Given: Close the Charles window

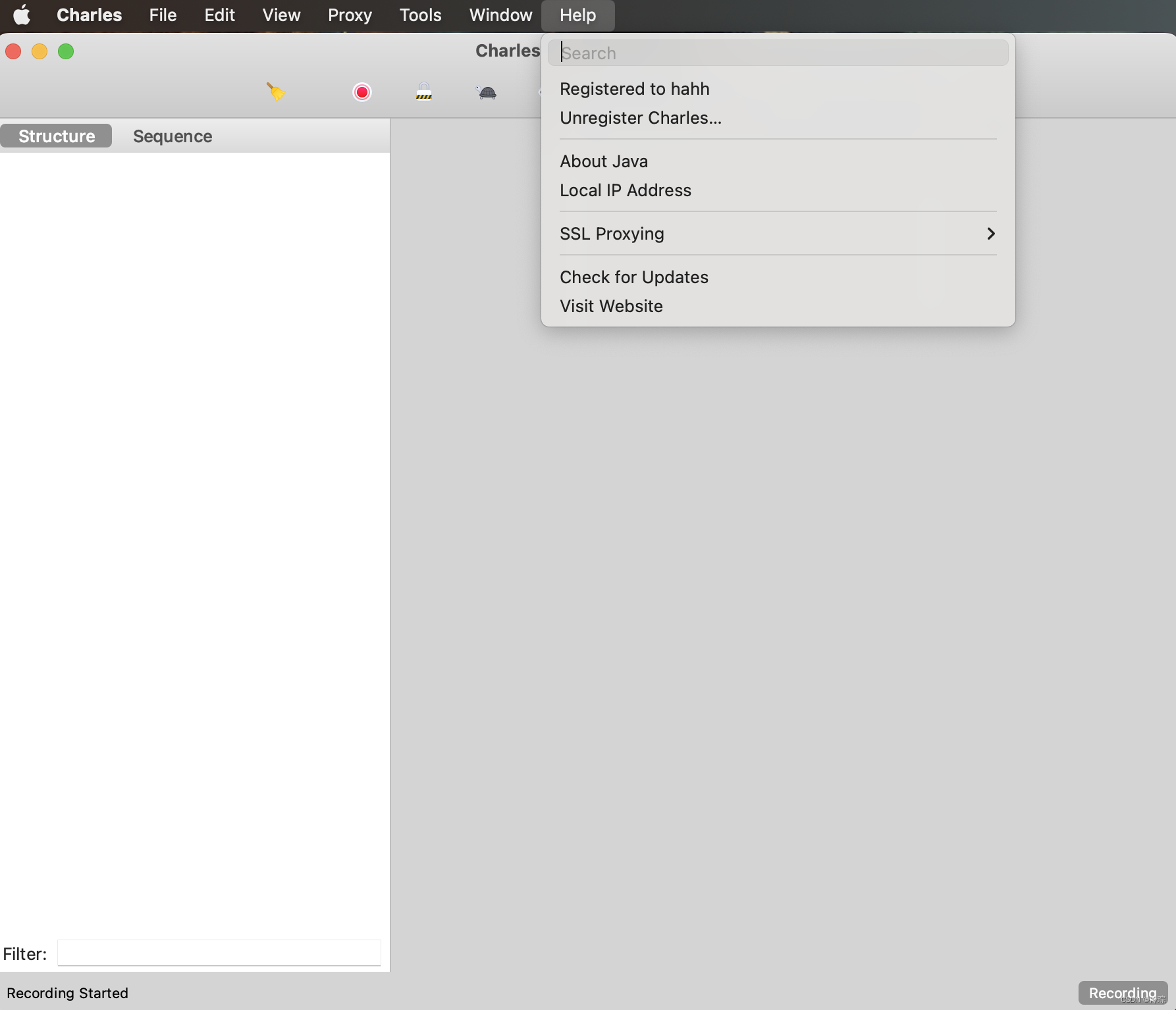Looking at the screenshot, I should tap(14, 51).
